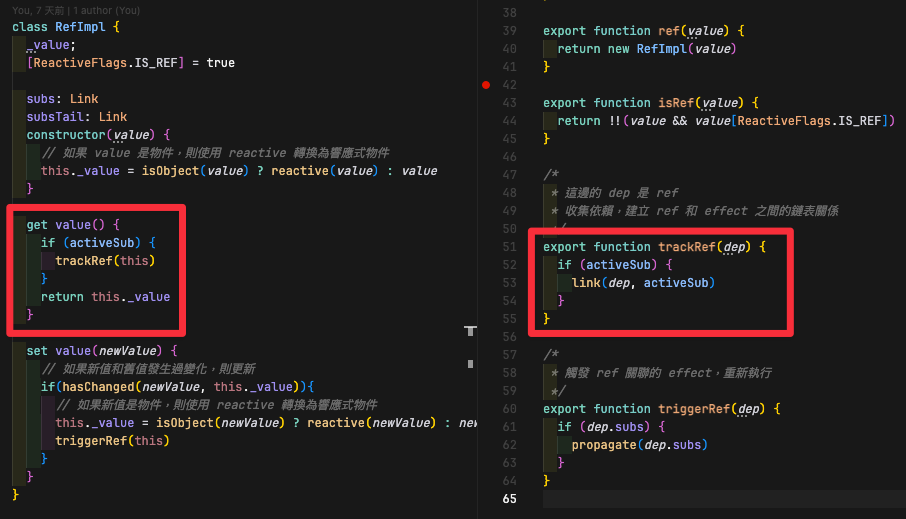Image resolution: width=906 pixels, height=519 pixels.
Task: Click the link call on line 53
Action: click(x=588, y=283)
